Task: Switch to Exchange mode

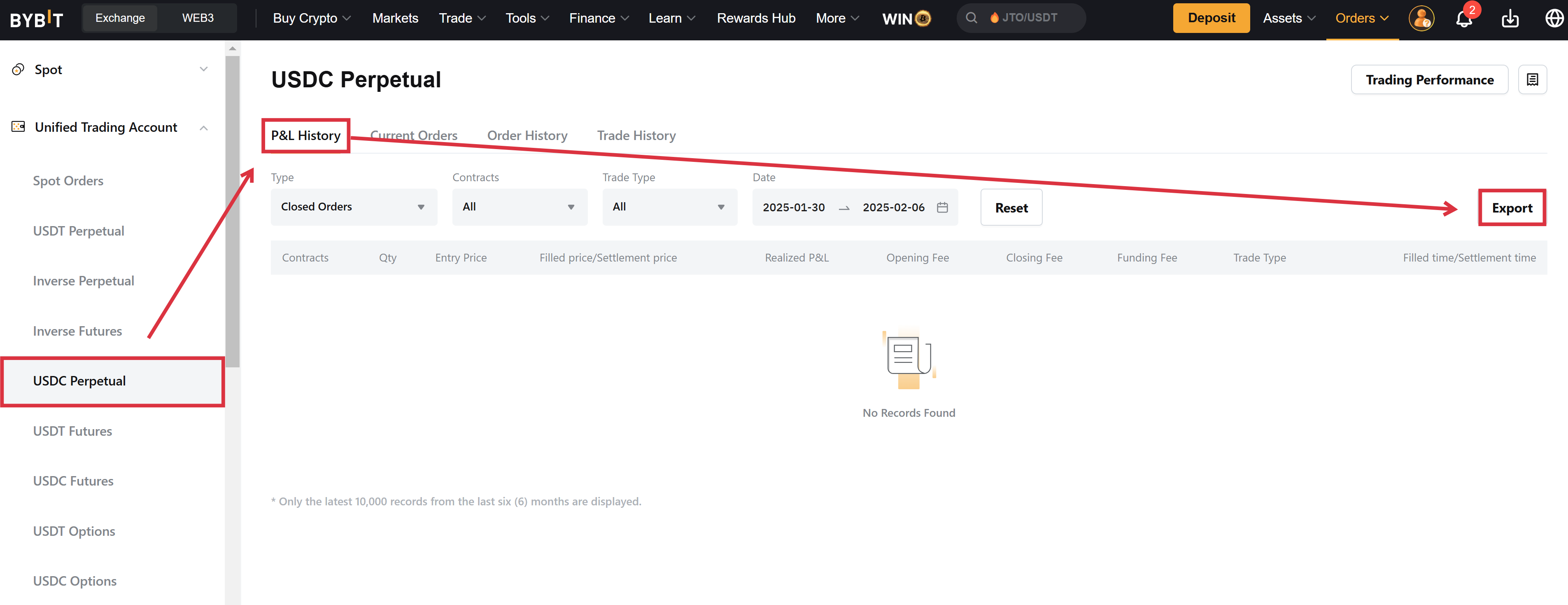Action: (120, 18)
